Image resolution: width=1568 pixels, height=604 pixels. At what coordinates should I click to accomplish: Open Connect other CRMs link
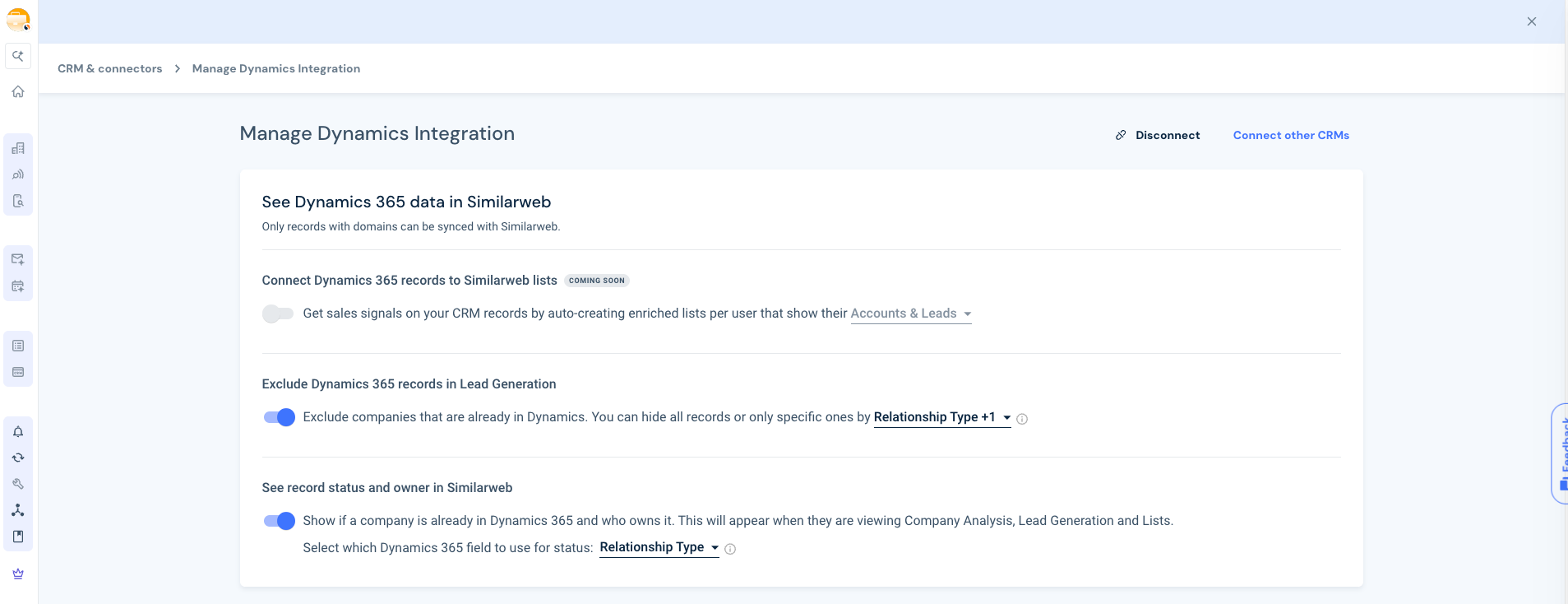pyautogui.click(x=1291, y=135)
